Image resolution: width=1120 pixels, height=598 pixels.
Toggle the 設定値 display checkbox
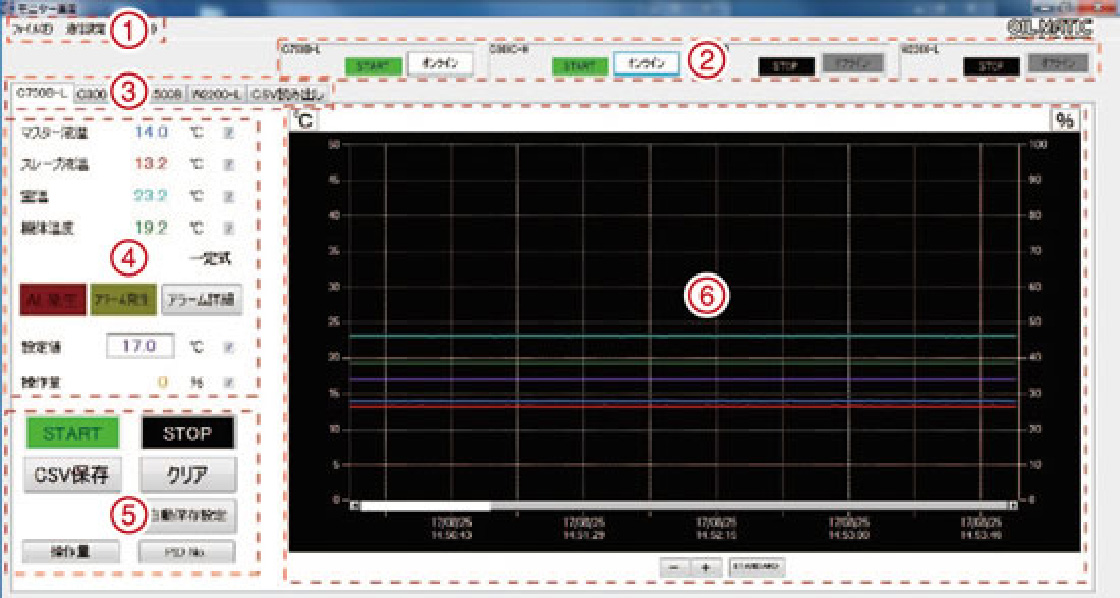coord(228,347)
